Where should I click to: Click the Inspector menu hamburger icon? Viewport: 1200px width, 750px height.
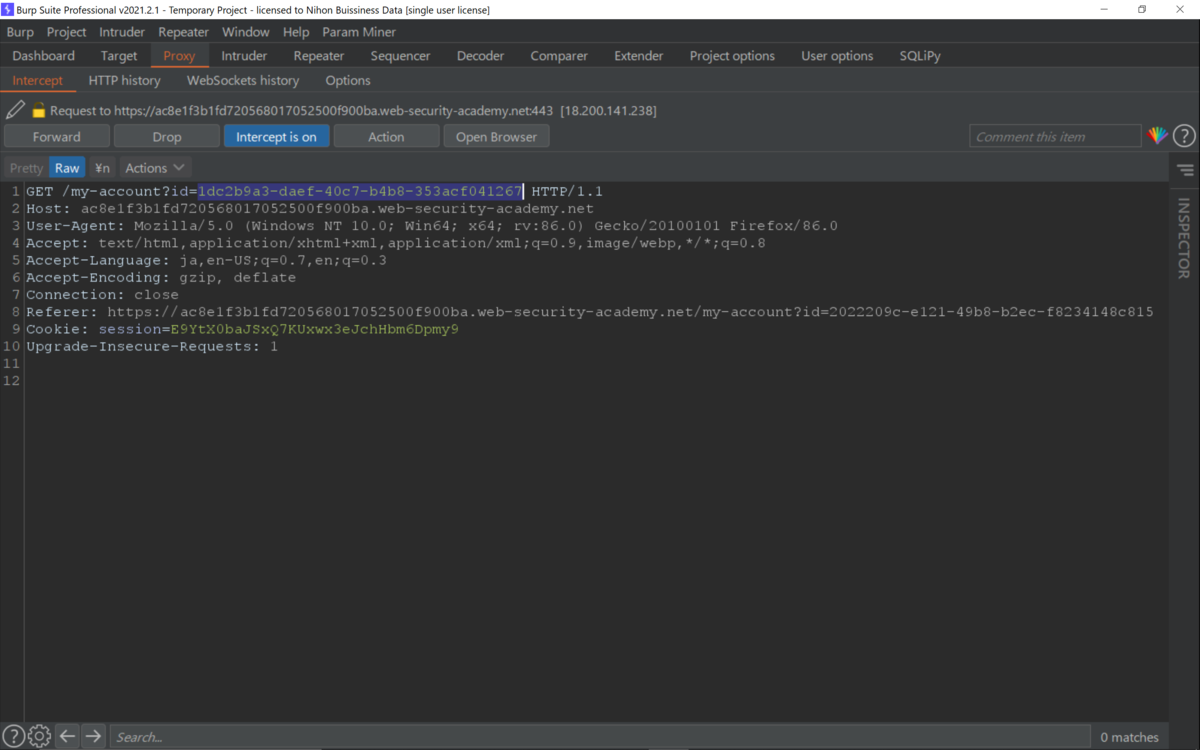click(x=1185, y=170)
